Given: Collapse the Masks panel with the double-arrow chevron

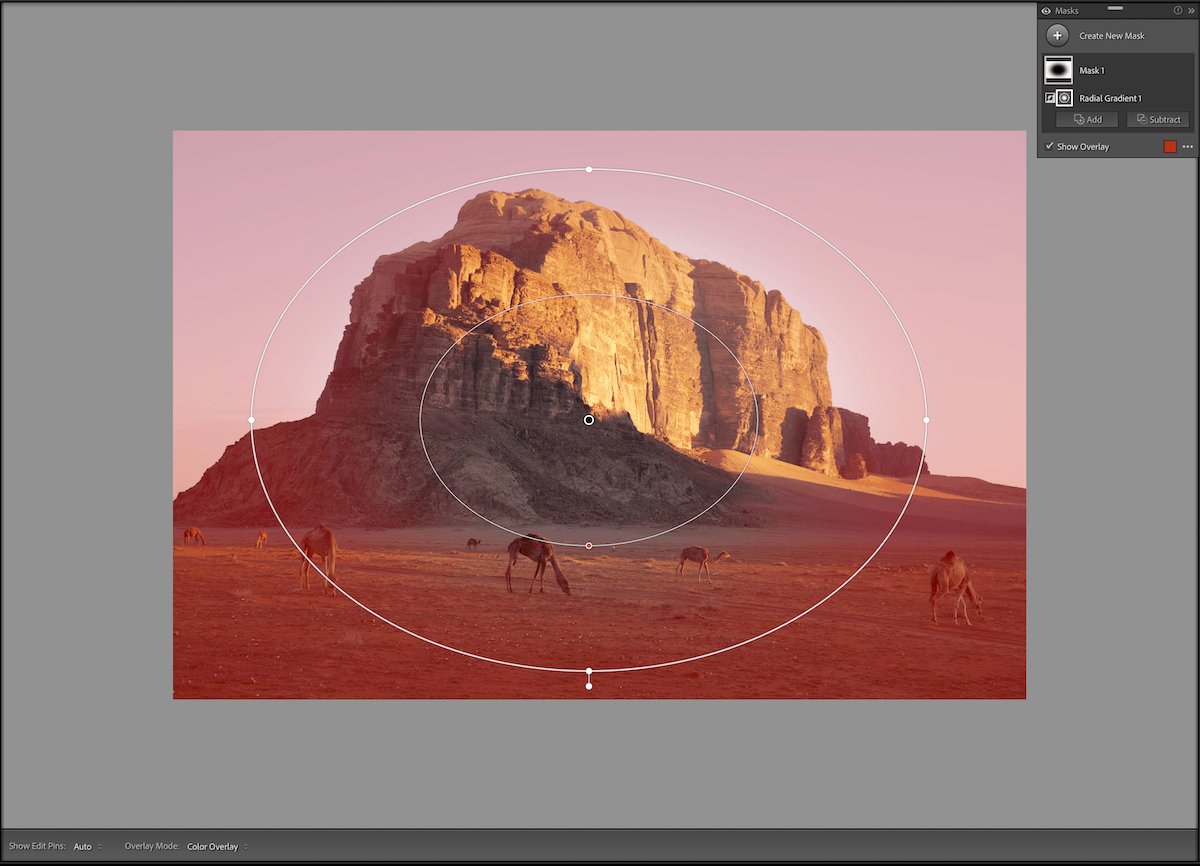Looking at the screenshot, I should (1193, 10).
